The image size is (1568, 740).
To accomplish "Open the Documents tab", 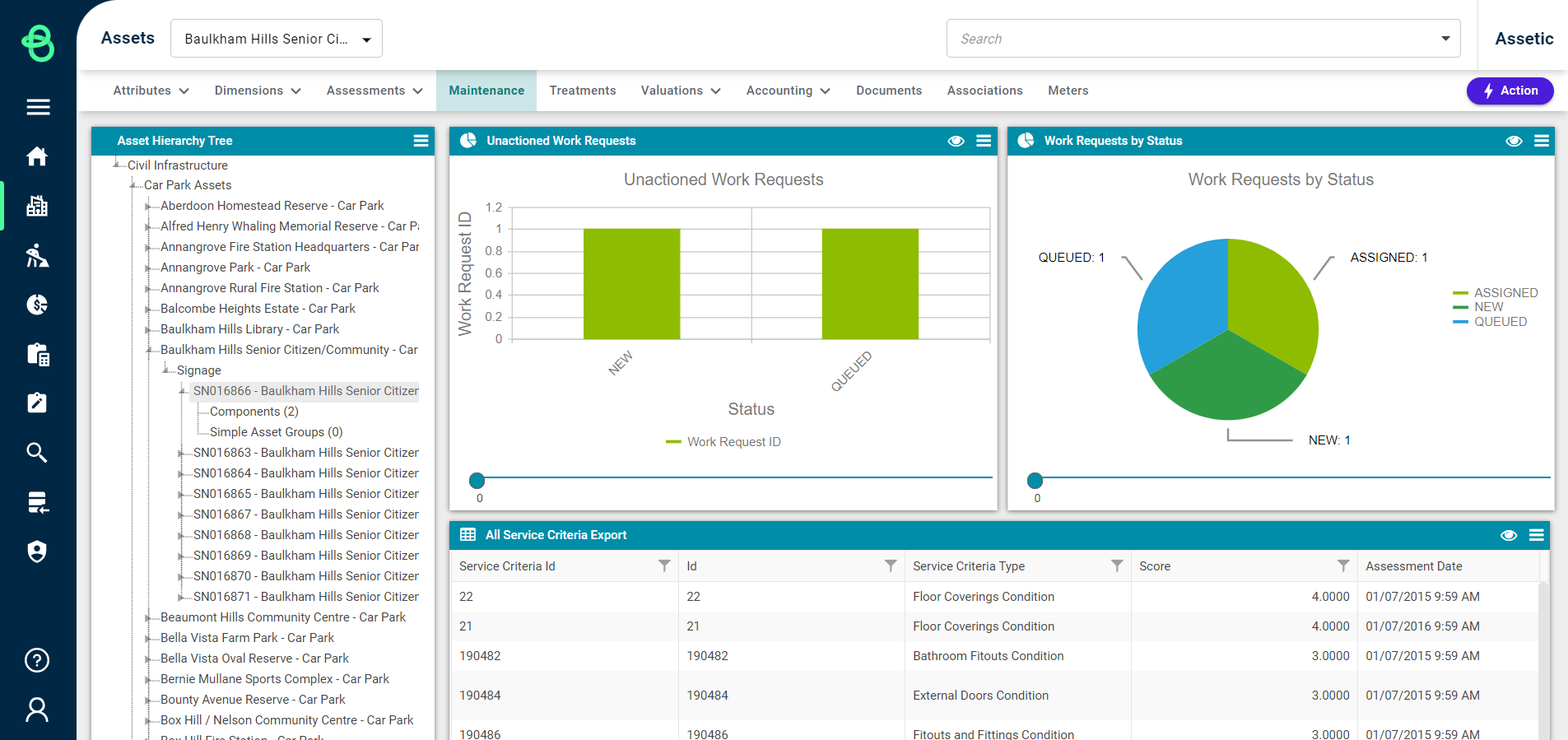I will (x=888, y=91).
